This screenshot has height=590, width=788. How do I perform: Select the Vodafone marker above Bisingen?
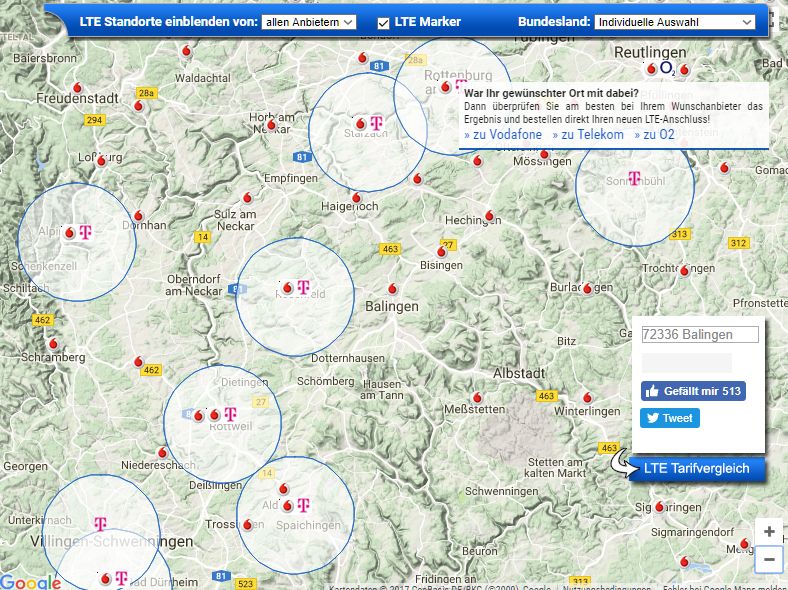[442, 251]
